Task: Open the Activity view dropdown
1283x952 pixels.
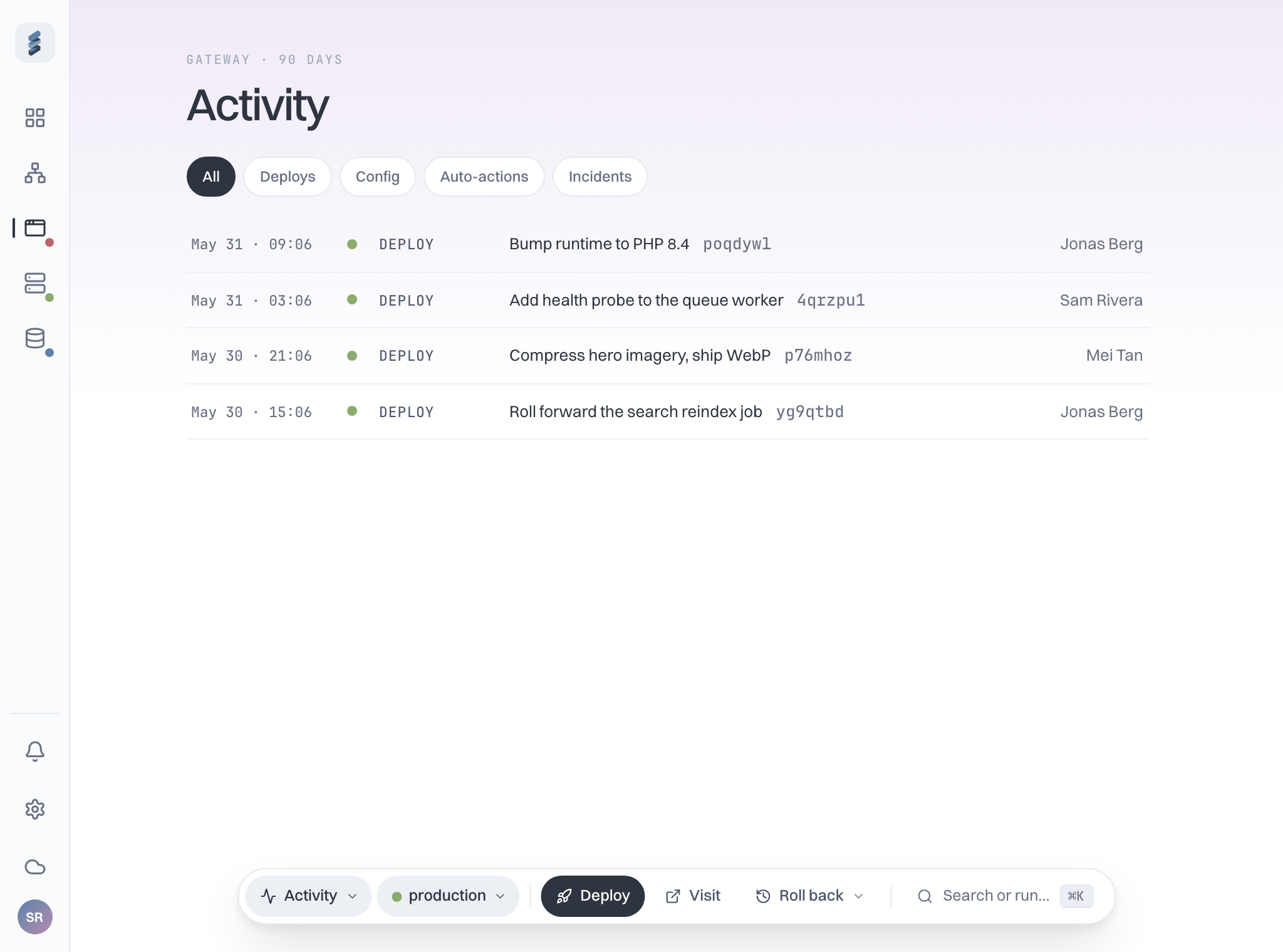Action: [308, 896]
